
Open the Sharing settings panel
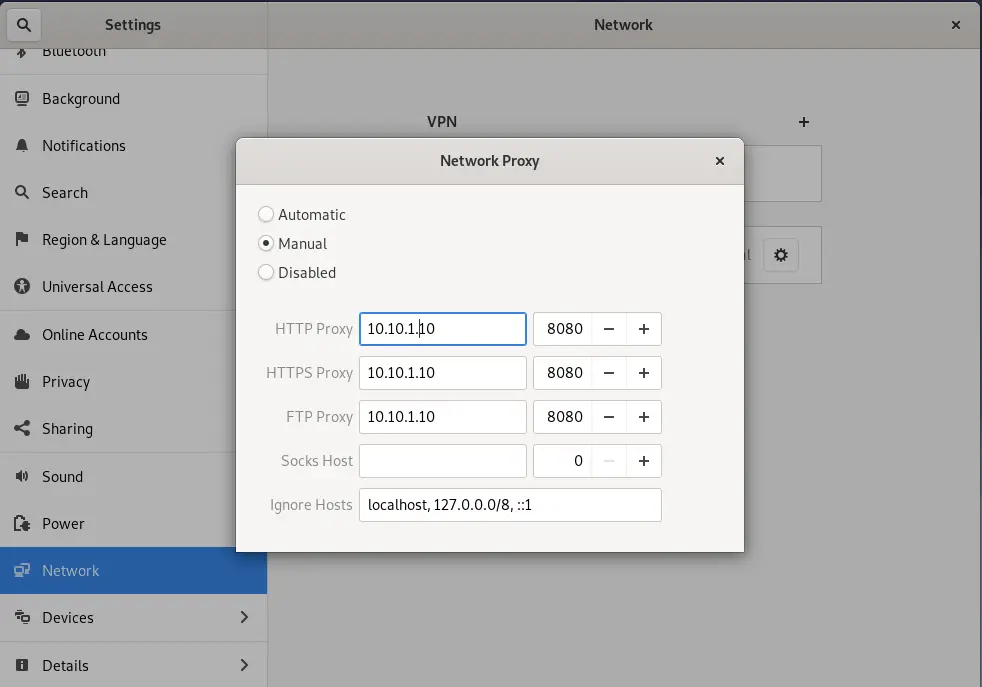click(67, 428)
